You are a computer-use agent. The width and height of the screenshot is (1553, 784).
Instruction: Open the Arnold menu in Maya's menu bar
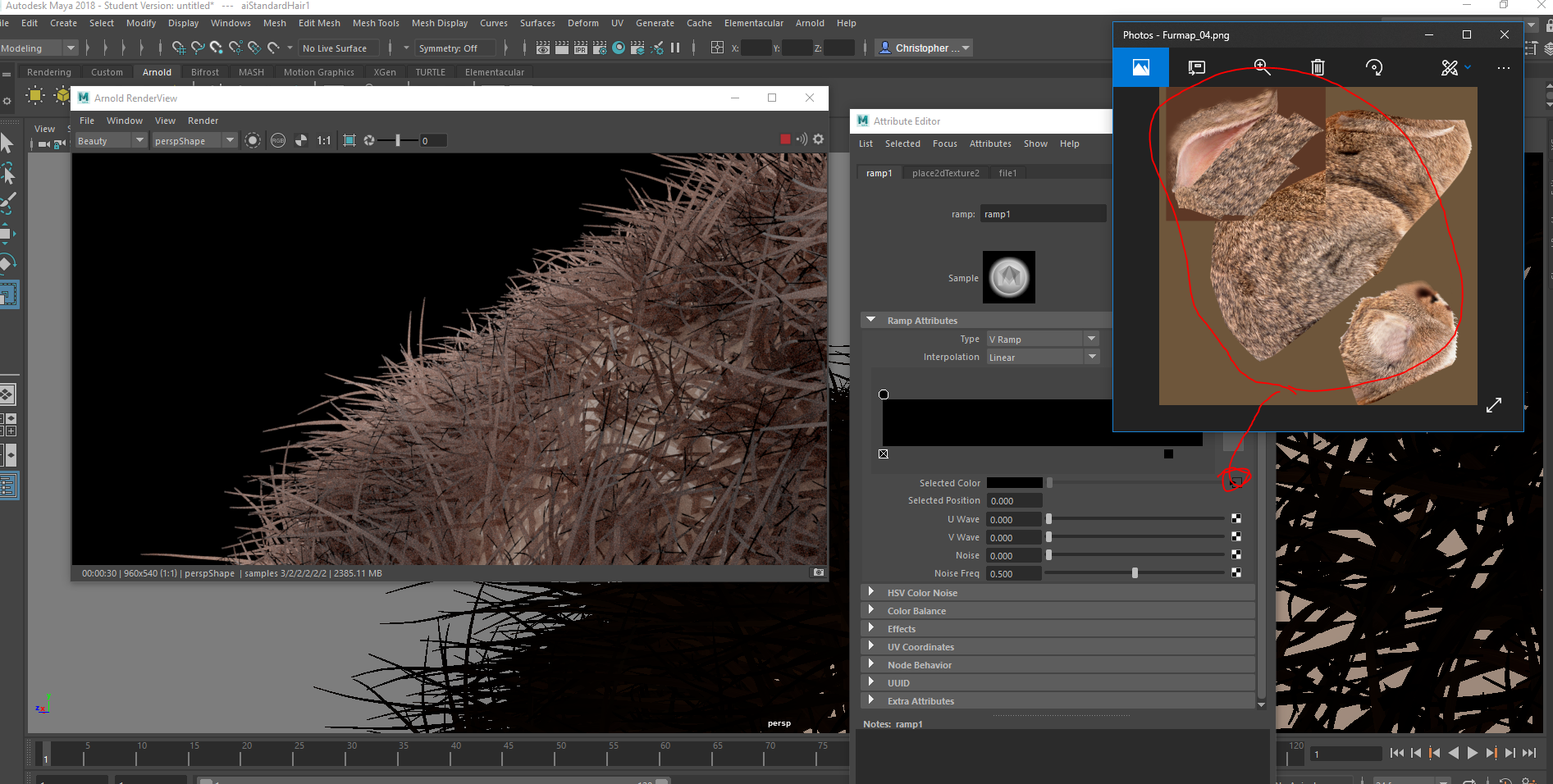pyautogui.click(x=809, y=23)
